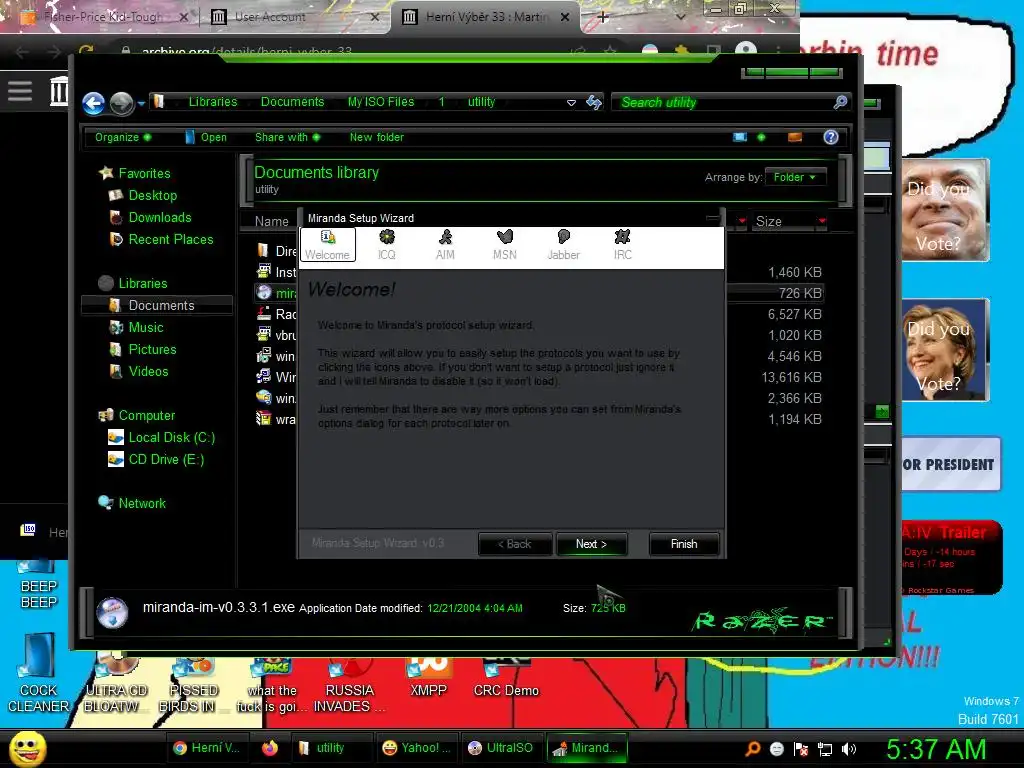Screen dimensions: 1024x768
Task: Open the XMPP desktop shortcut
Action: (428, 676)
